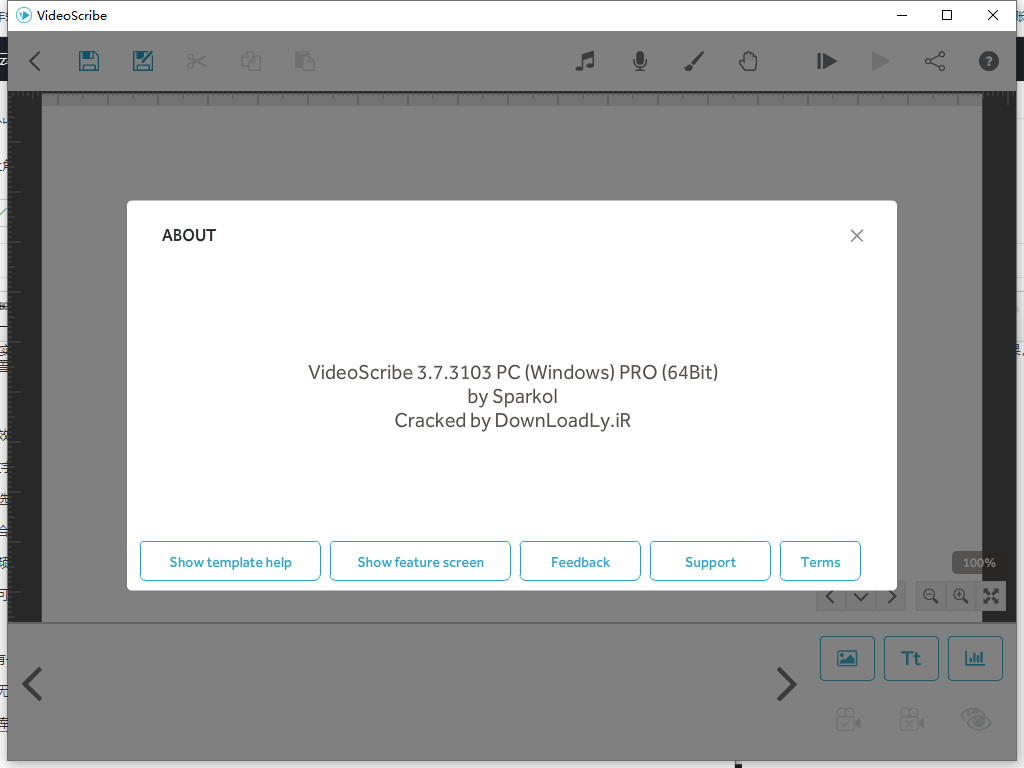
Task: Change background with the paintbrush icon
Action: [x=694, y=61]
